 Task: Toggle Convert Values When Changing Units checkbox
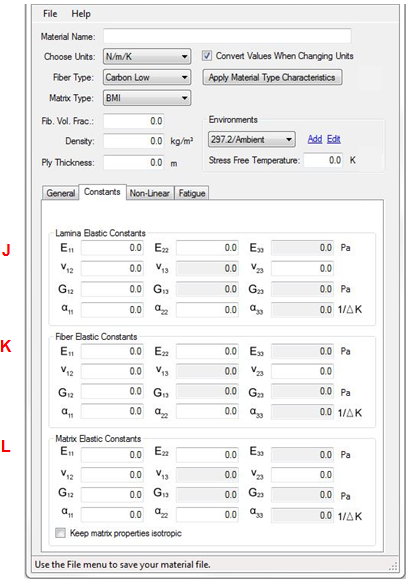pos(207,56)
